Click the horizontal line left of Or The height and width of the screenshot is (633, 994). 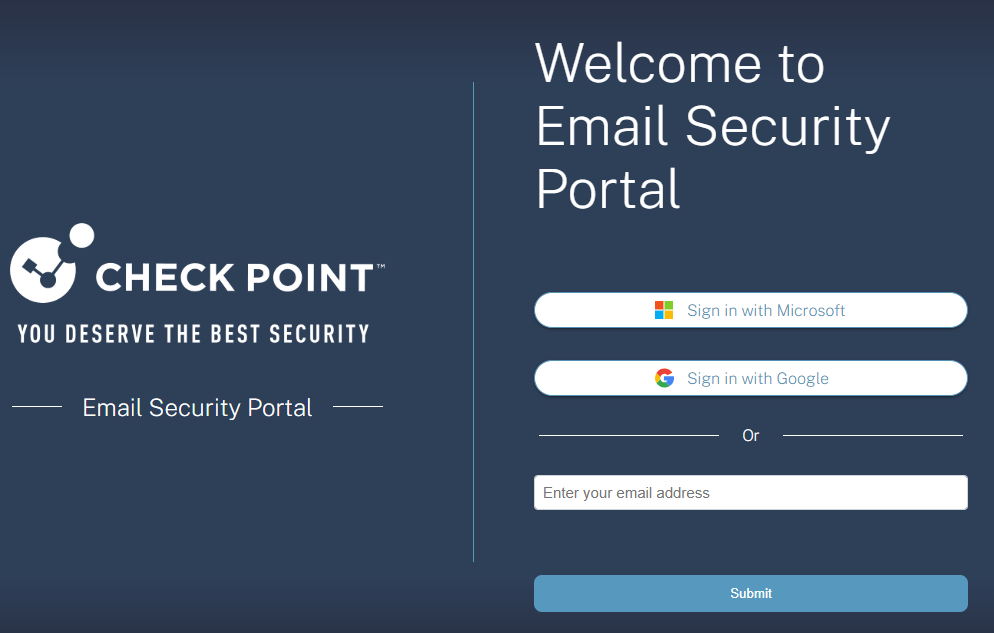[629, 435]
